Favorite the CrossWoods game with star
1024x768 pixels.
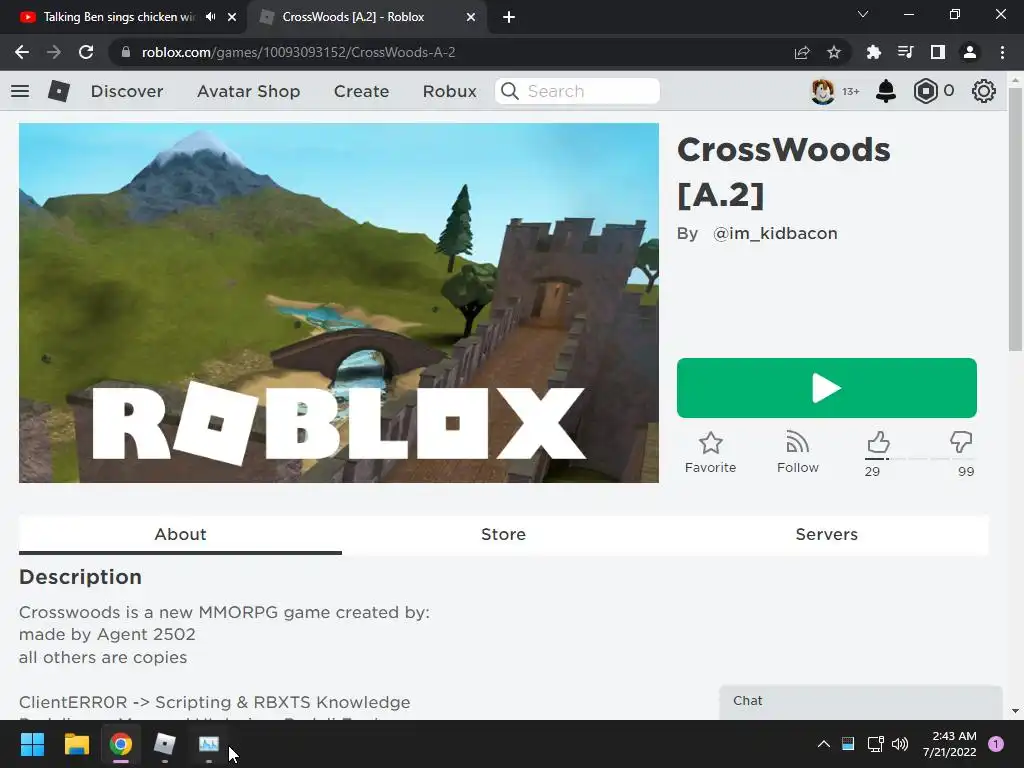[x=711, y=453]
